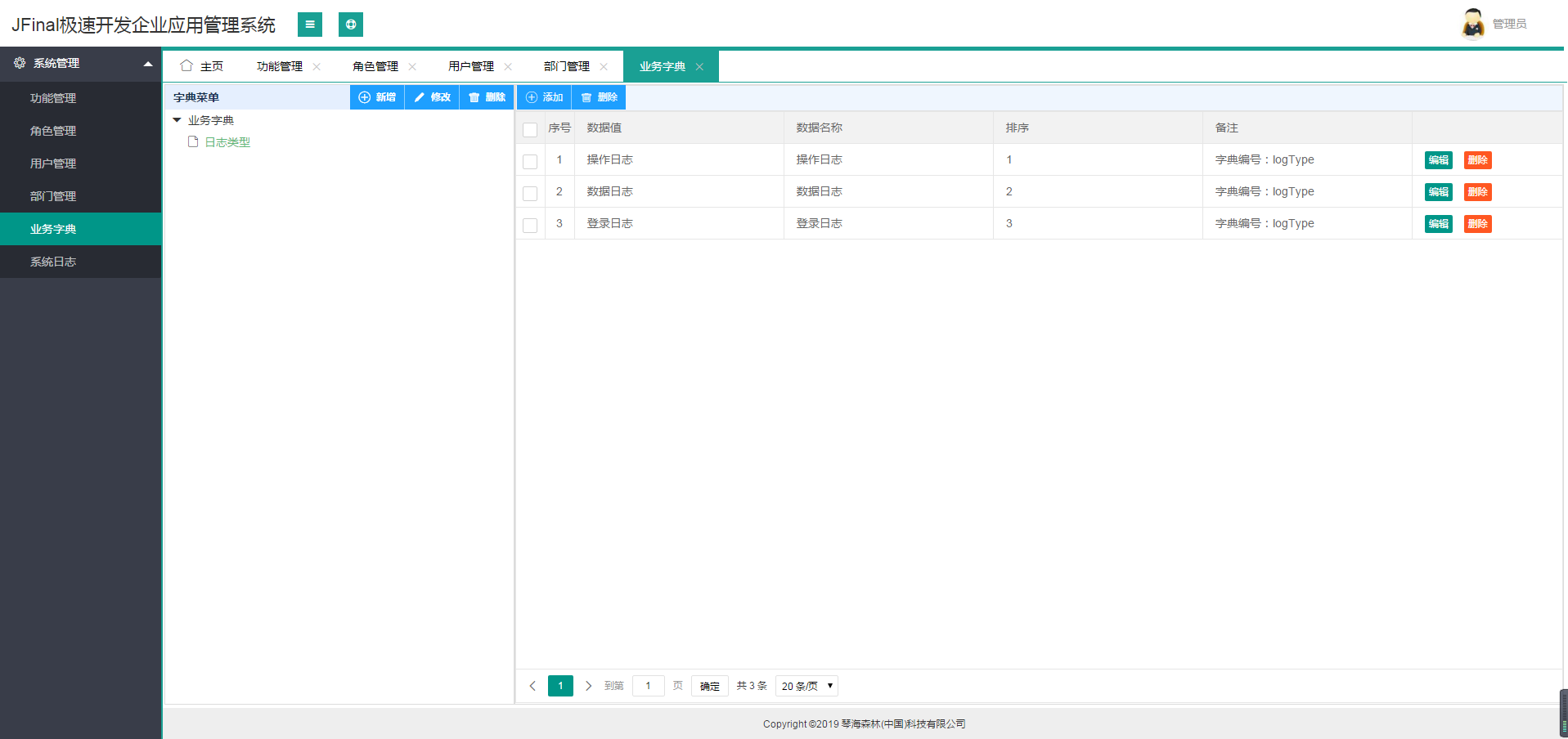Image resolution: width=1568 pixels, height=739 pixels.
Task: Switch to the 用户管理 tab
Action: click(x=471, y=66)
